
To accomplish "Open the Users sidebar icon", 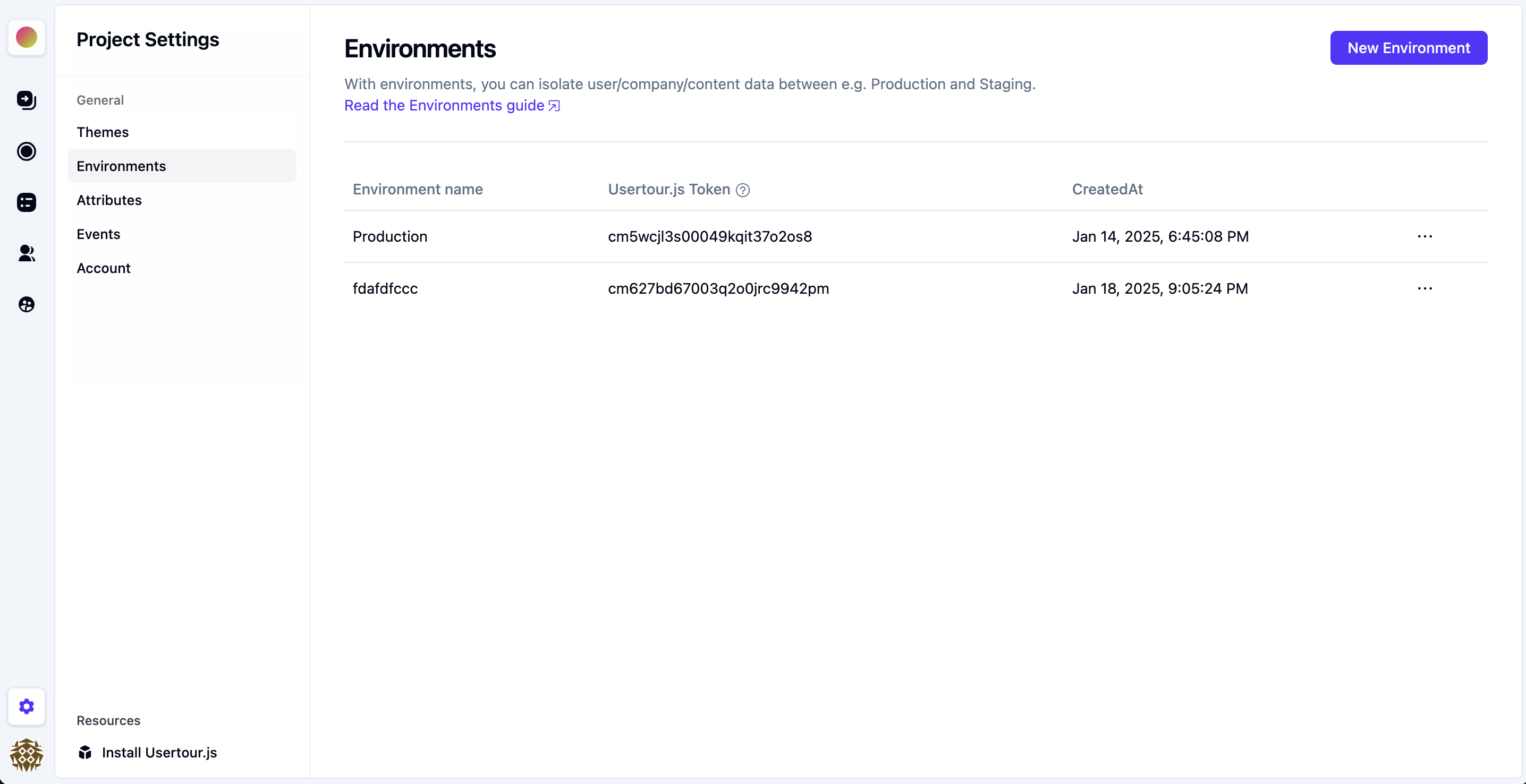I will coord(26,253).
